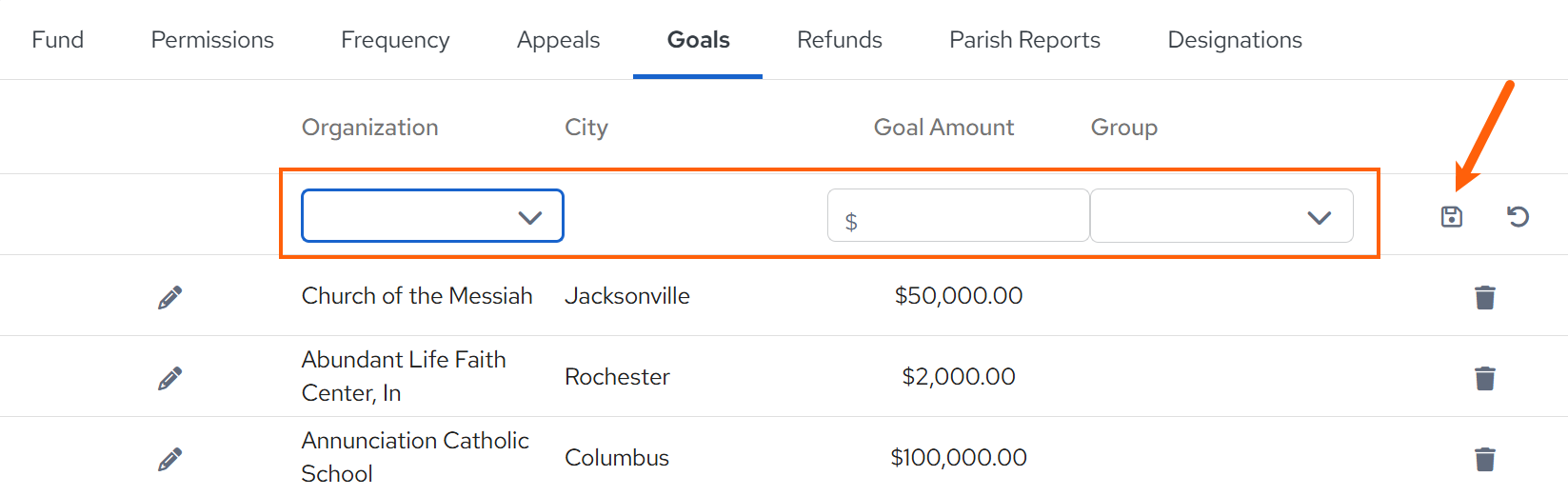This screenshot has height=496, width=1568.
Task: Switch to the Fund tab
Action: tap(58, 40)
